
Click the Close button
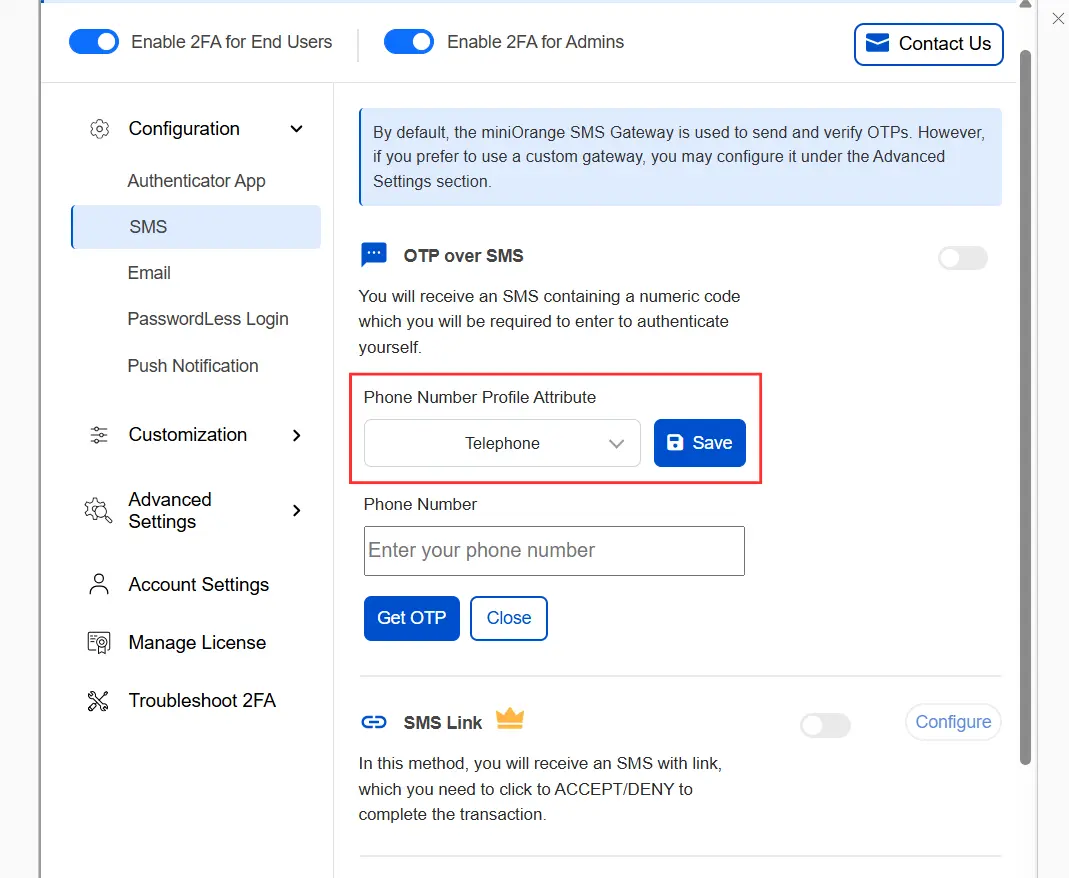coord(509,618)
